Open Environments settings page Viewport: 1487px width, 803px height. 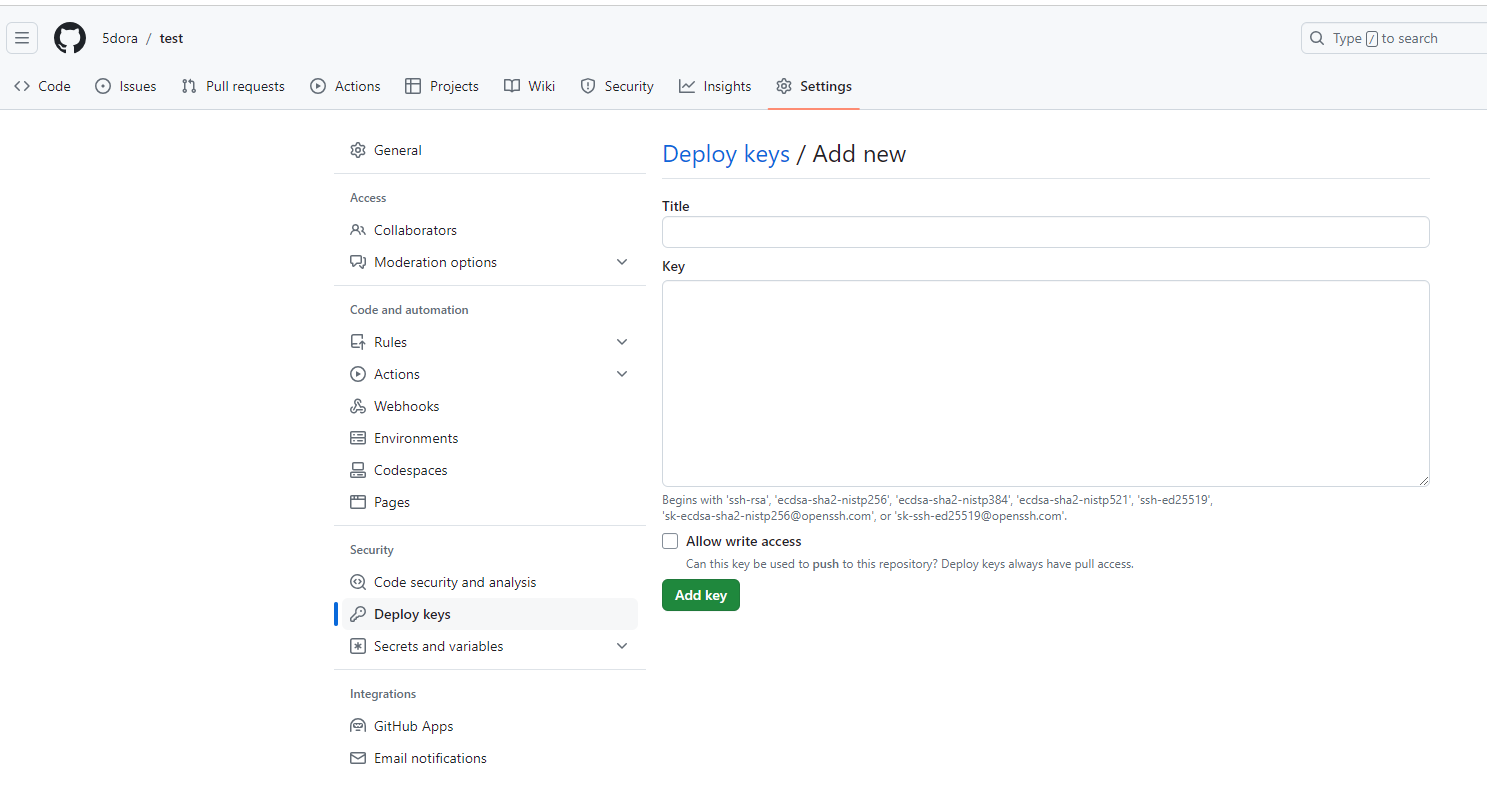(490, 438)
